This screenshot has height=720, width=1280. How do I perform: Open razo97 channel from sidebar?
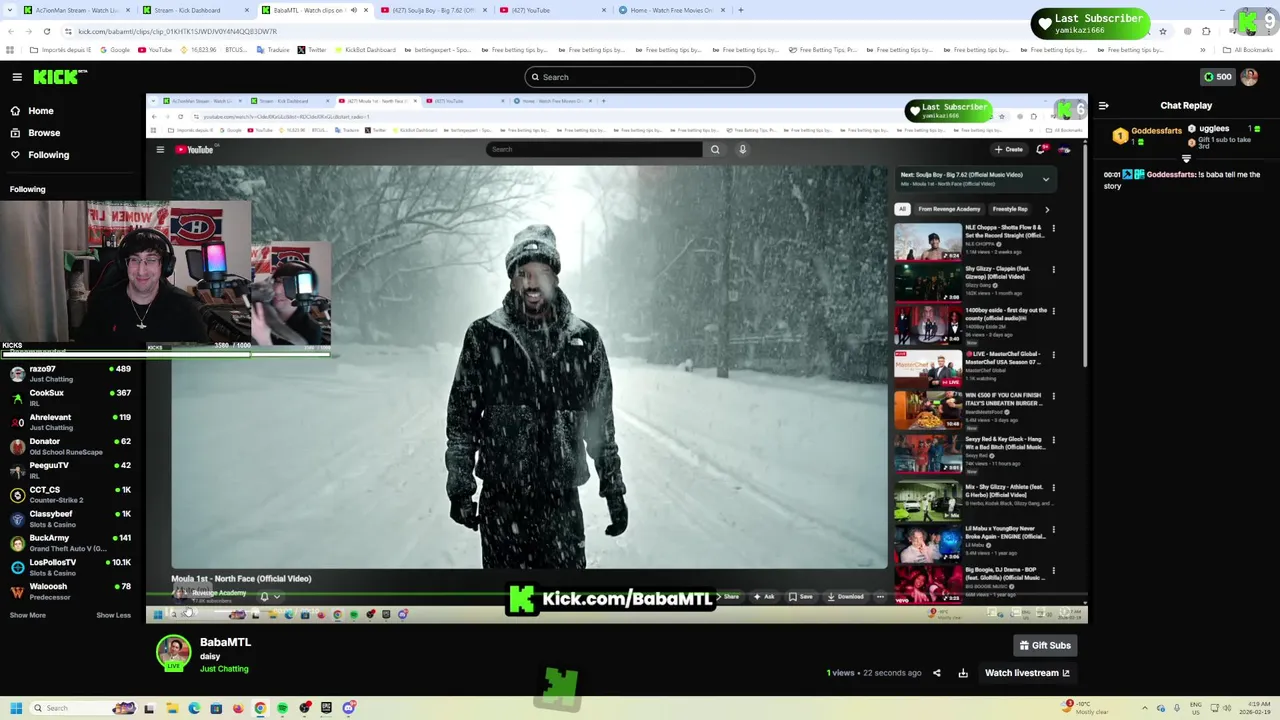[70, 374]
